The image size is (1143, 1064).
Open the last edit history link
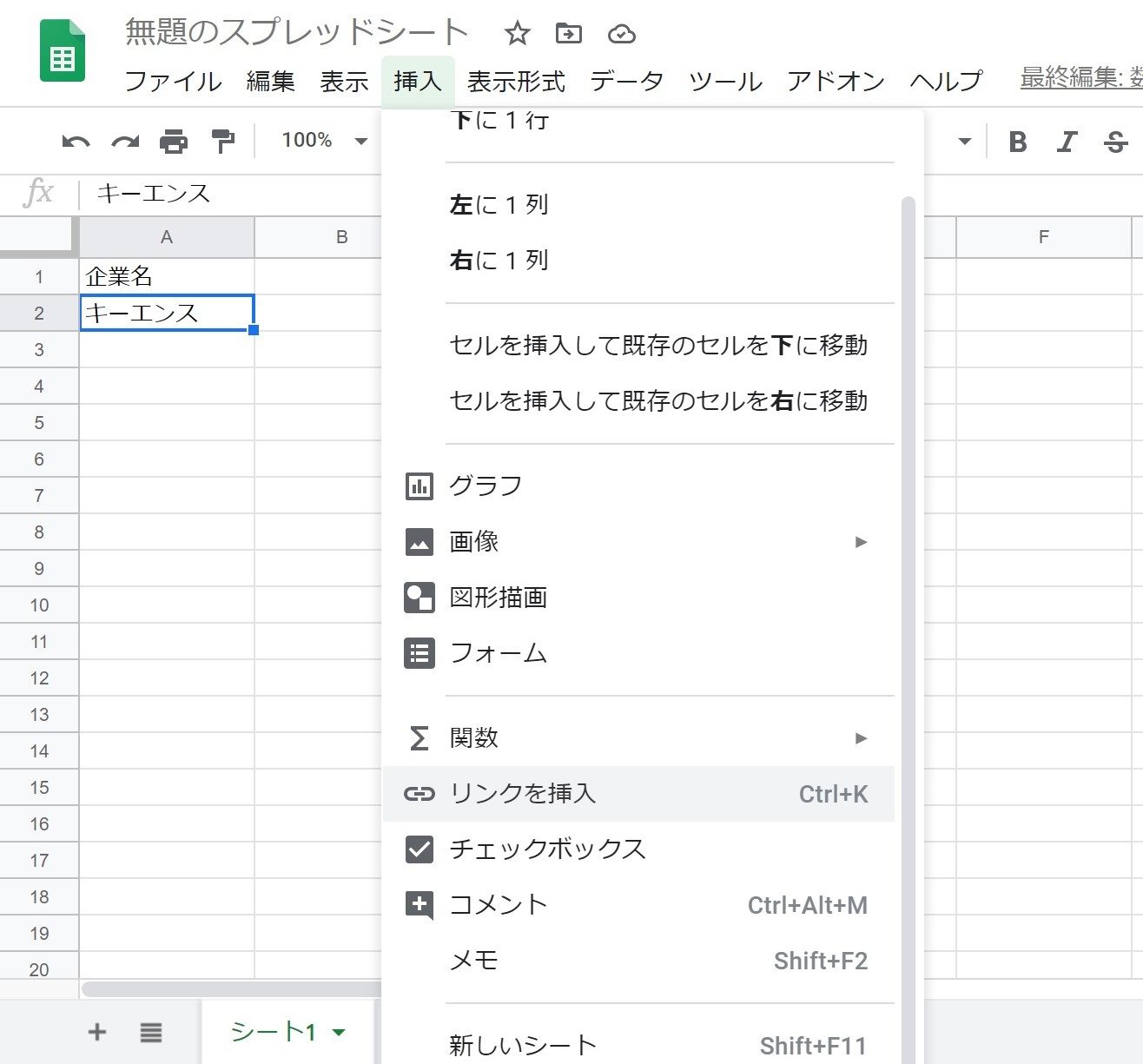pos(1081,77)
